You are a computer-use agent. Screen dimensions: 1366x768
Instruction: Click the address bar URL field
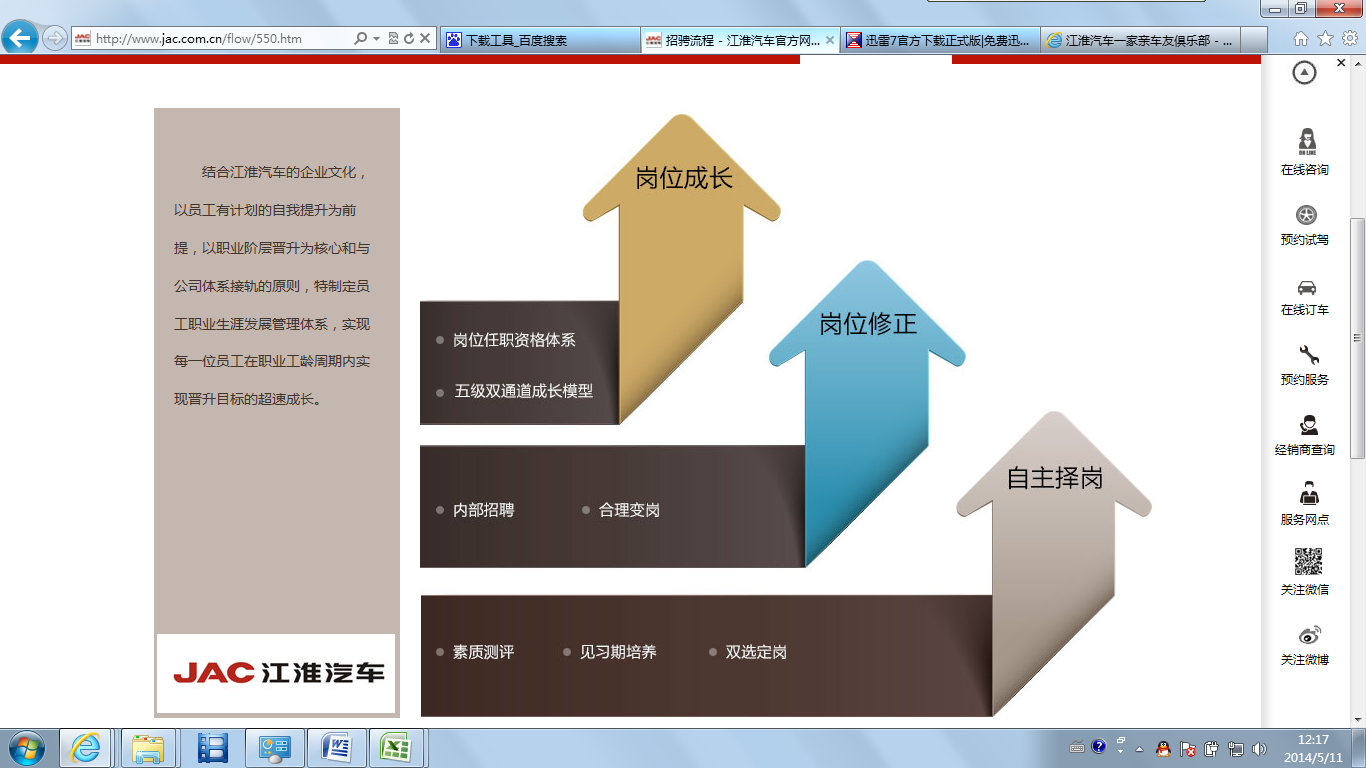[x=220, y=39]
